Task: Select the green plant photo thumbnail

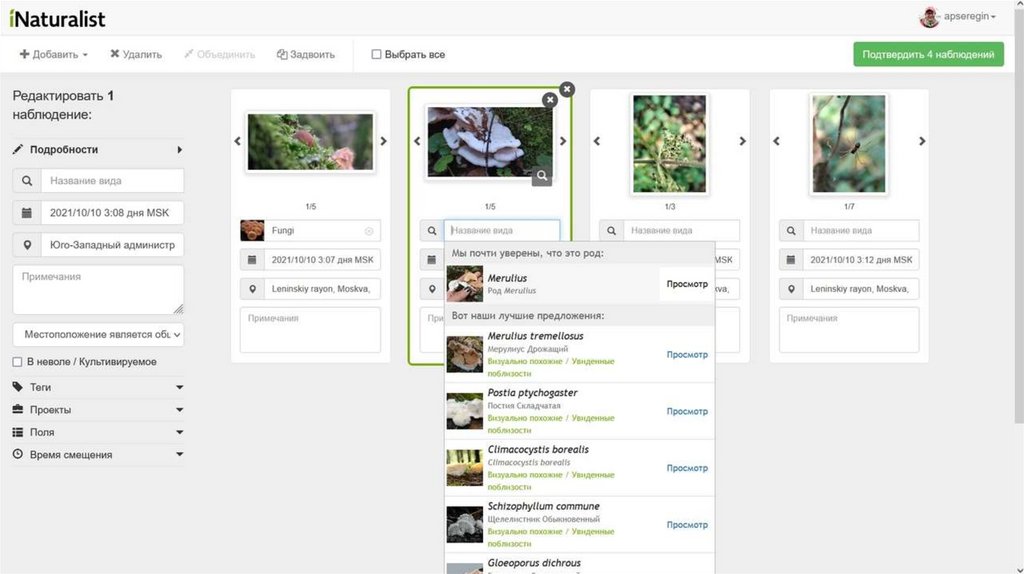Action: point(669,144)
